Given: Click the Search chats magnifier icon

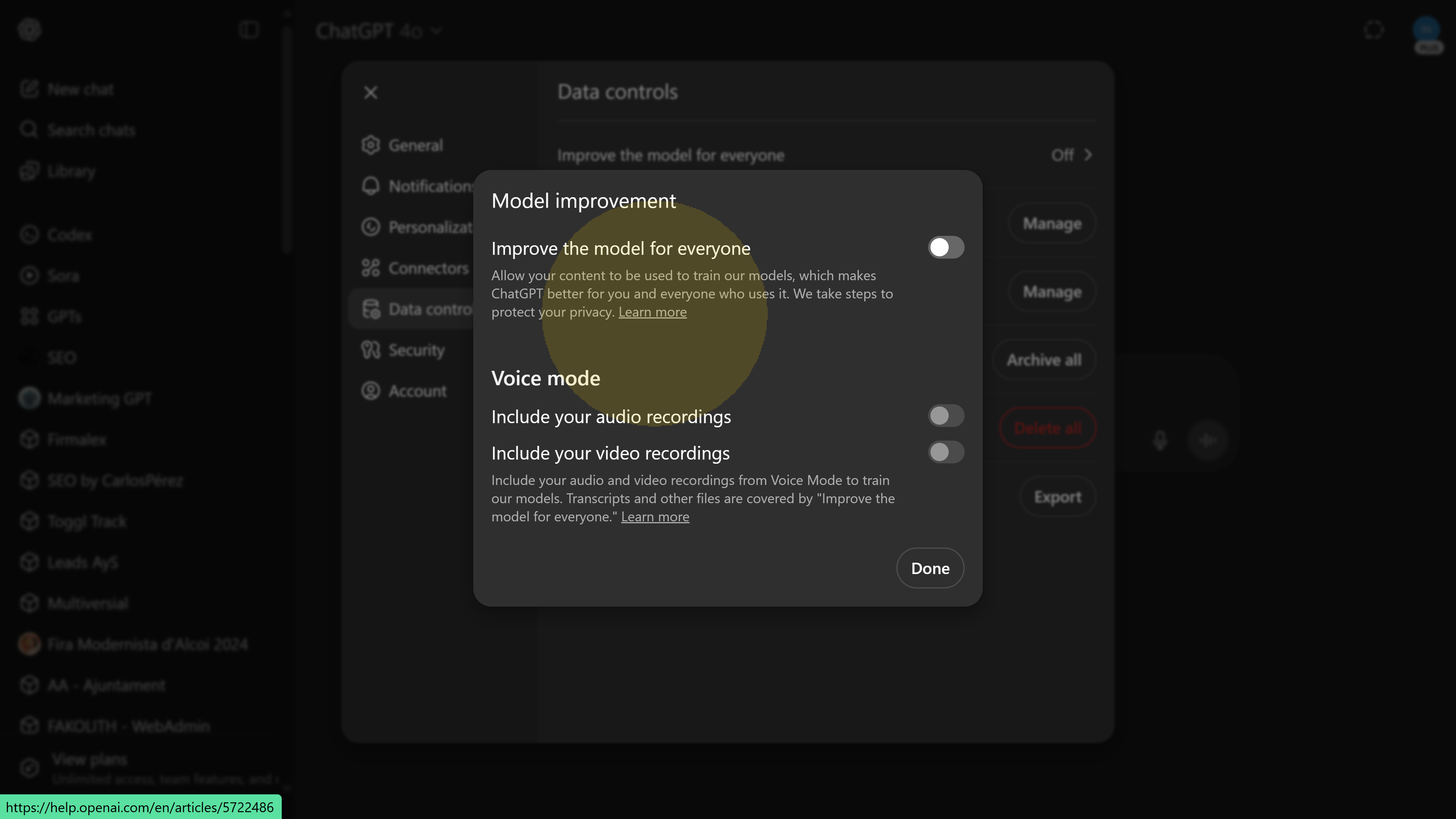Looking at the screenshot, I should tap(30, 130).
